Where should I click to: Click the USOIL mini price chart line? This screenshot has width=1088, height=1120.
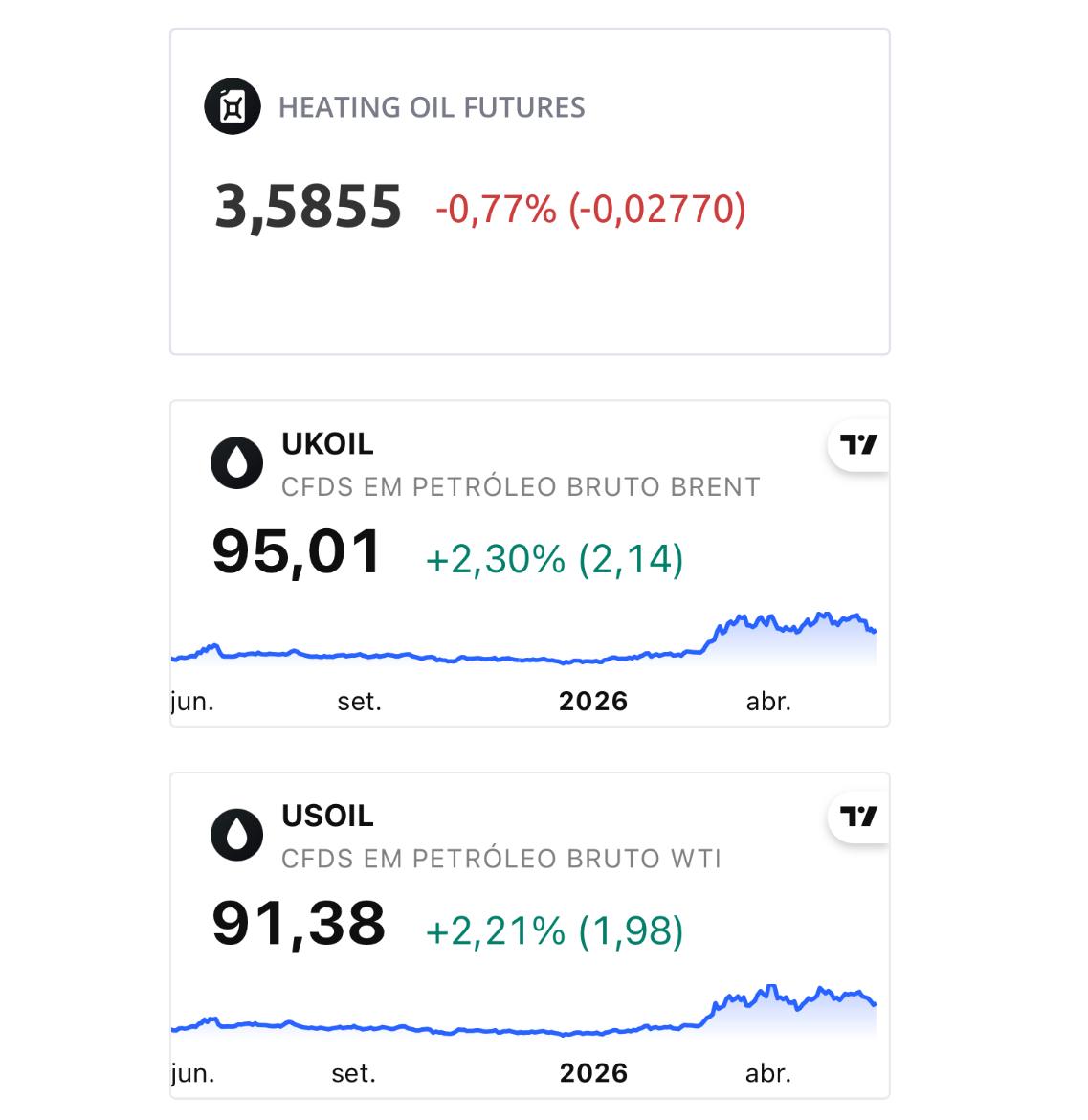pos(523,1011)
